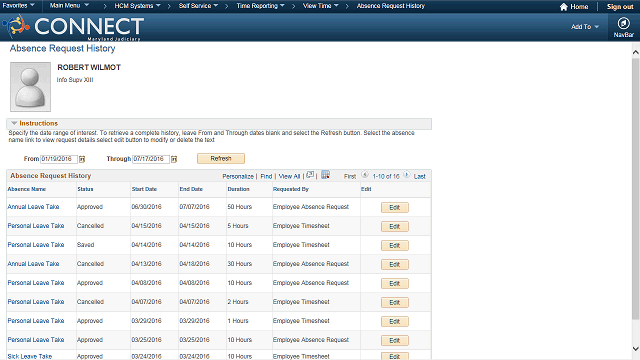Expand HCM Systems breadcrumb menu
640x360 pixels.
tap(137, 6)
